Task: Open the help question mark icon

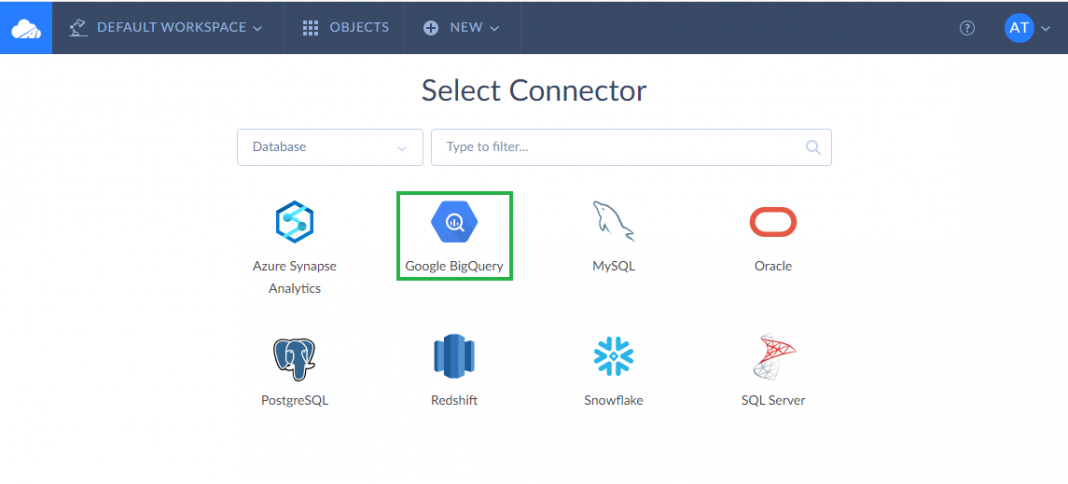Action: pyautogui.click(x=967, y=28)
